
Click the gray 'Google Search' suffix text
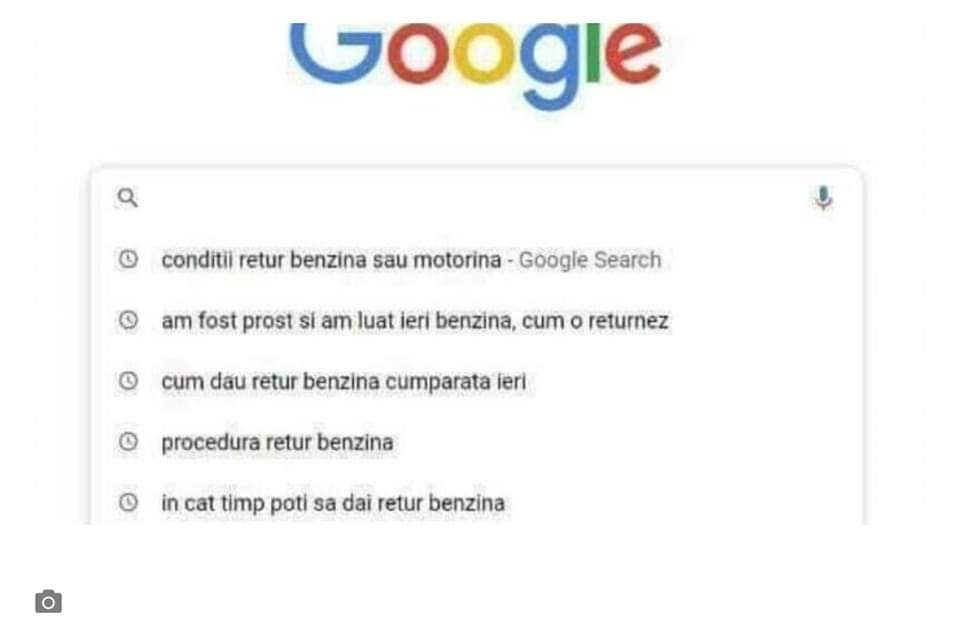[590, 260]
